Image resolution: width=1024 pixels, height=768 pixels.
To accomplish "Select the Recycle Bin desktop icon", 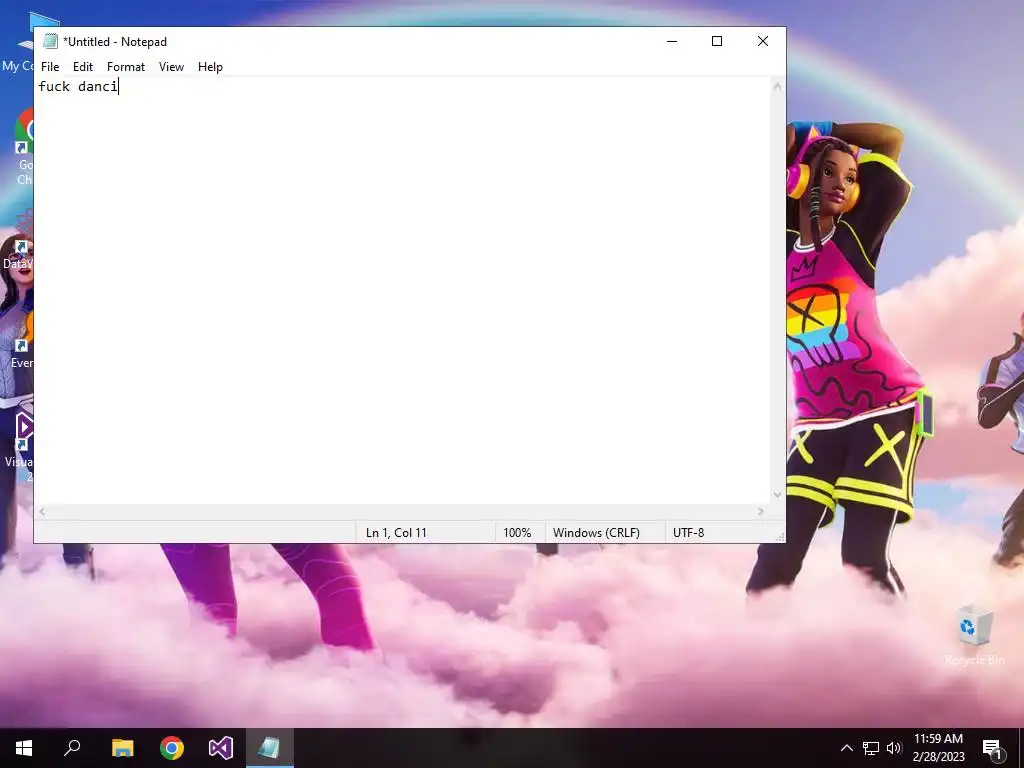I will coord(974,635).
